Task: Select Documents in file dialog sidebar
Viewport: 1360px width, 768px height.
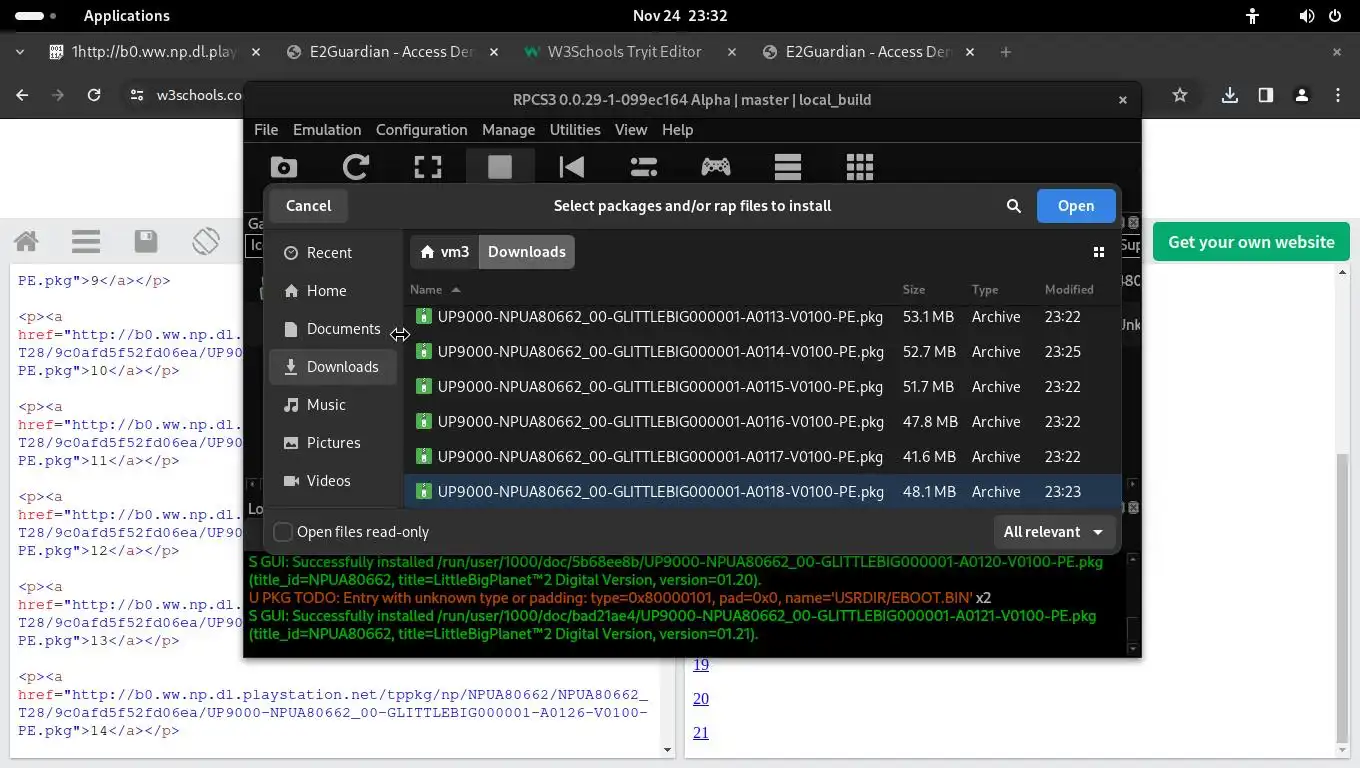Action: (332, 329)
